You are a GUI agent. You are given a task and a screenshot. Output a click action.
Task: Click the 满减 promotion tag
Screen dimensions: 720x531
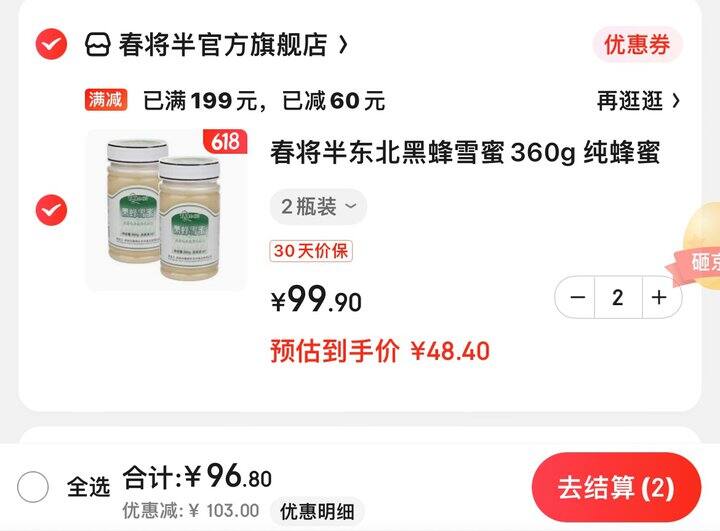(x=106, y=100)
